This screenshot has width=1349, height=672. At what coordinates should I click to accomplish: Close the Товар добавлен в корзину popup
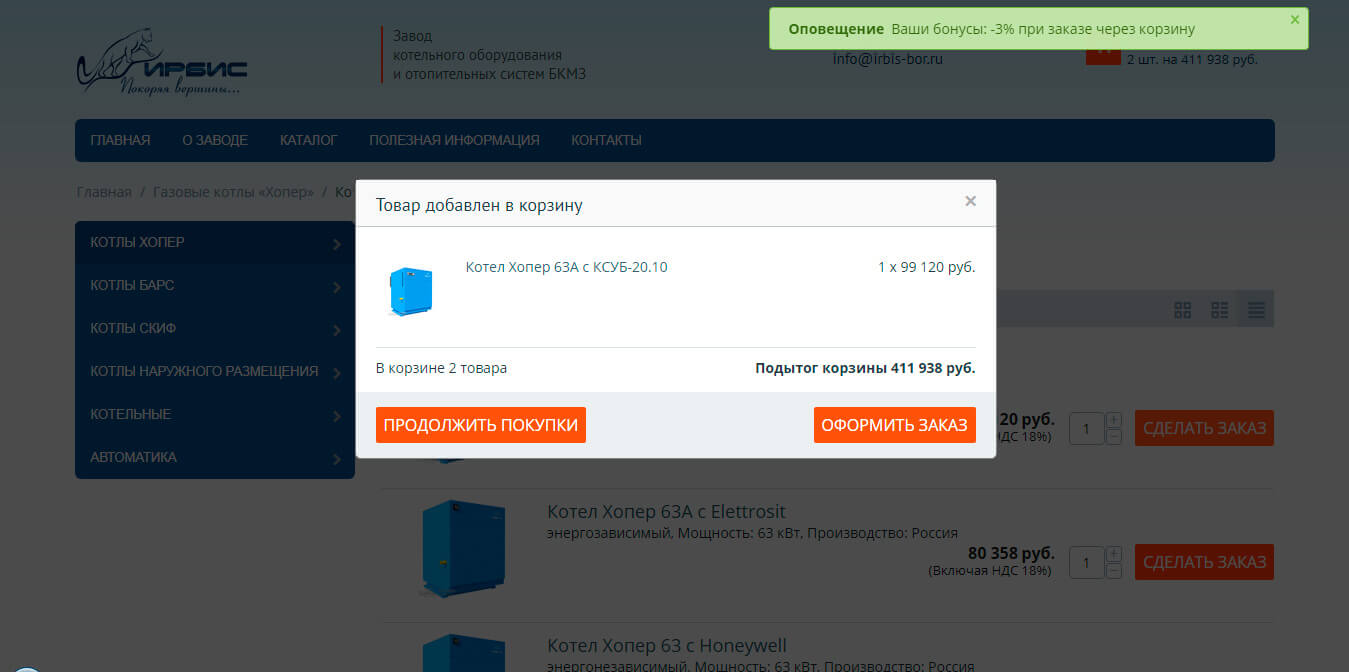970,201
